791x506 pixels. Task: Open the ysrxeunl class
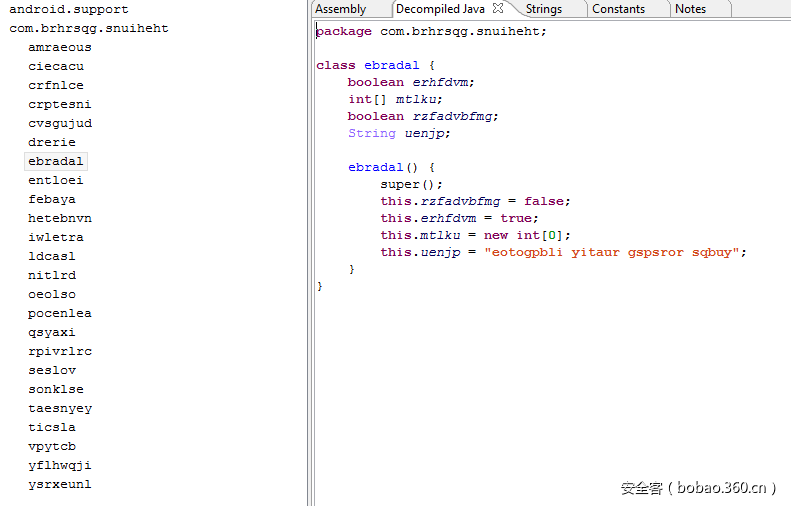coord(60,484)
